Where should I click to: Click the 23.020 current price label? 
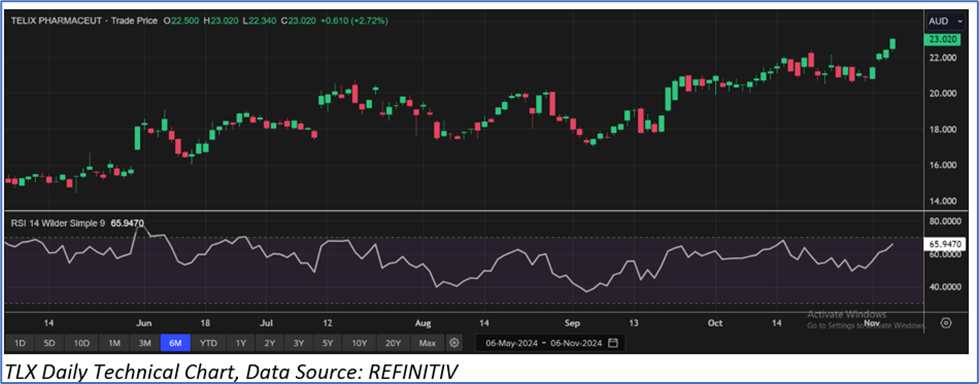(943, 39)
